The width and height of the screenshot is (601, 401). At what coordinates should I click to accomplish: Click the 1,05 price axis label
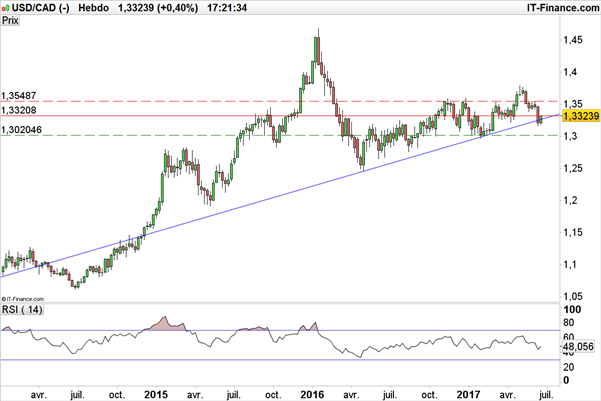(x=573, y=296)
